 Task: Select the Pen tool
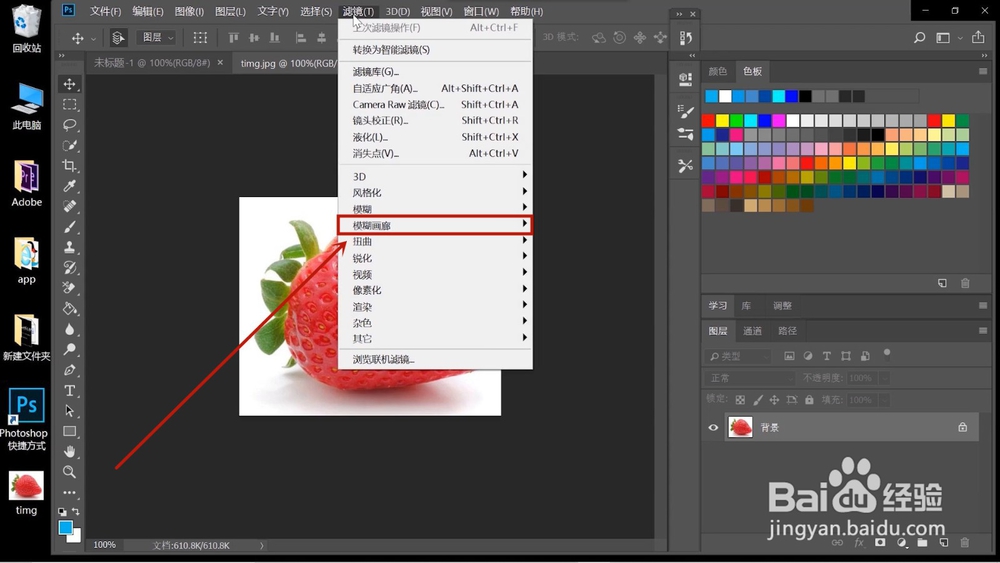click(70, 370)
